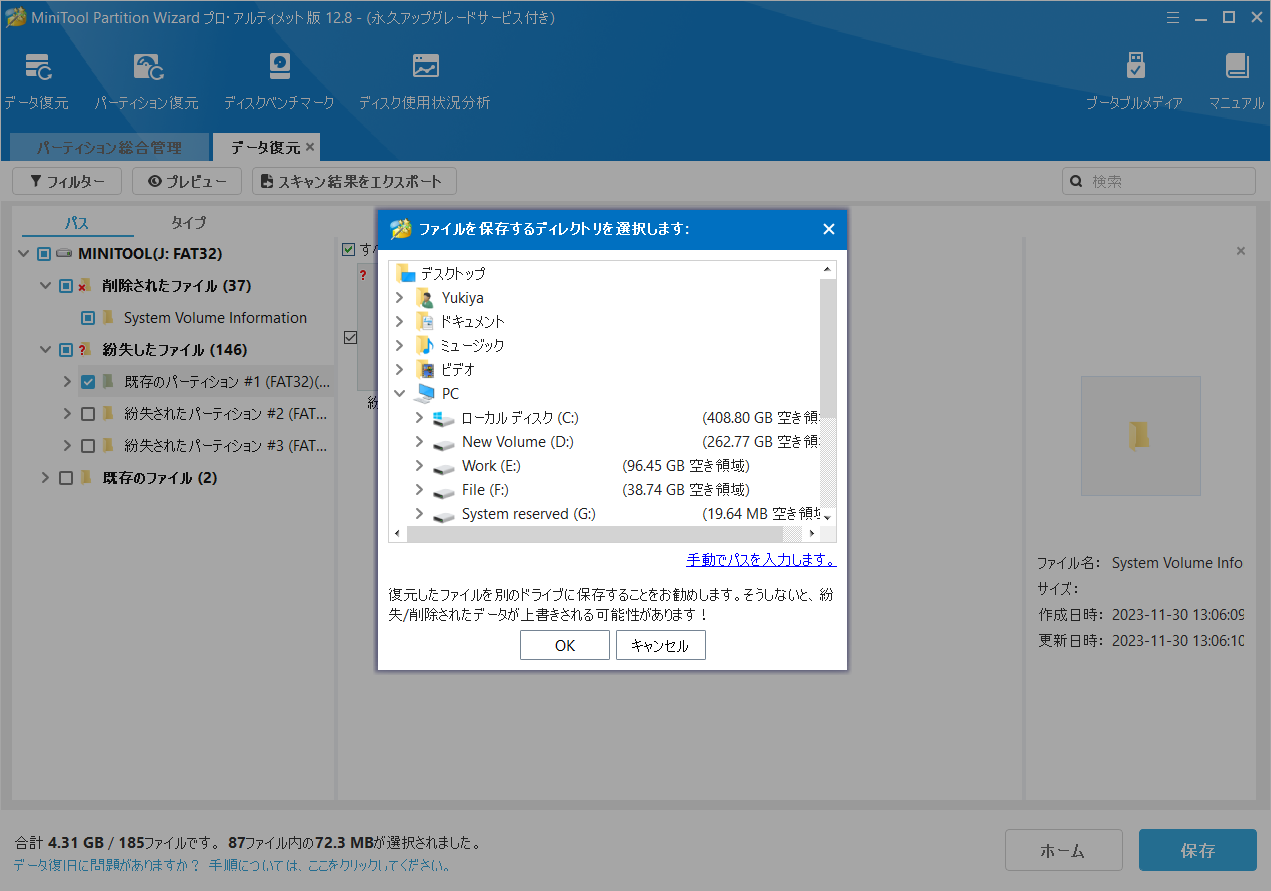The image size is (1271, 891).
Task: Click the folder preview thumbnail
Action: tap(1141, 435)
